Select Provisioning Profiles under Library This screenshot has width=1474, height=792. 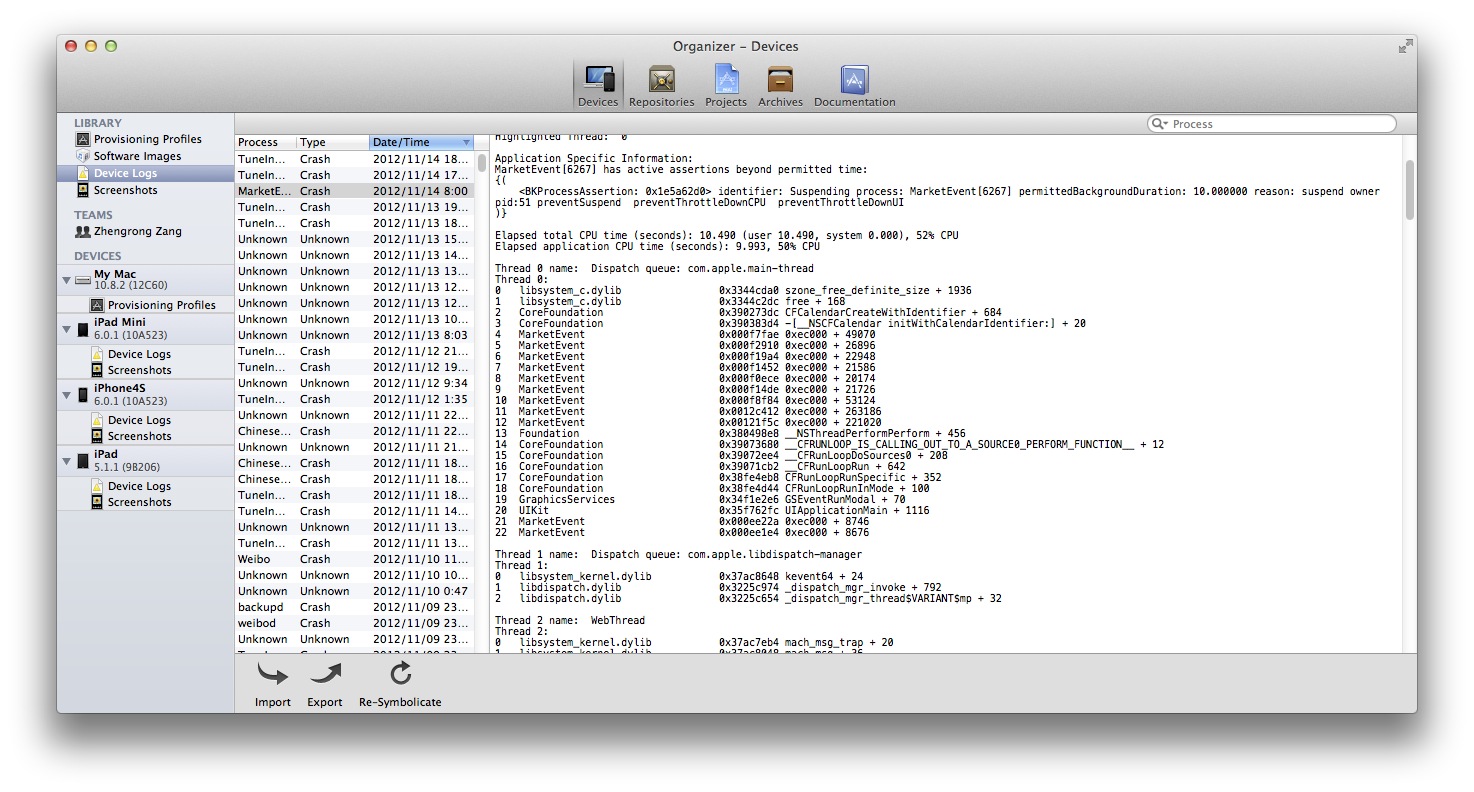tap(146, 139)
